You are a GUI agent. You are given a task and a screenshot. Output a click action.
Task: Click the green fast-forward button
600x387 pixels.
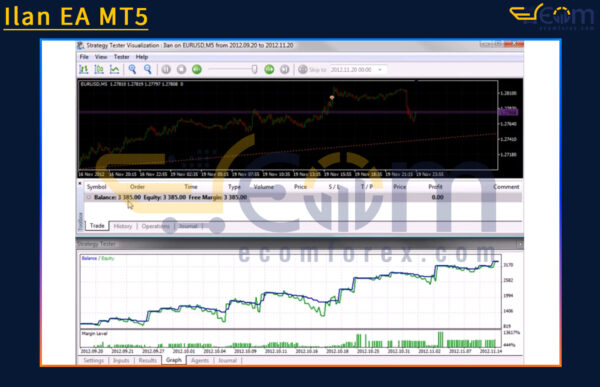tap(269, 69)
